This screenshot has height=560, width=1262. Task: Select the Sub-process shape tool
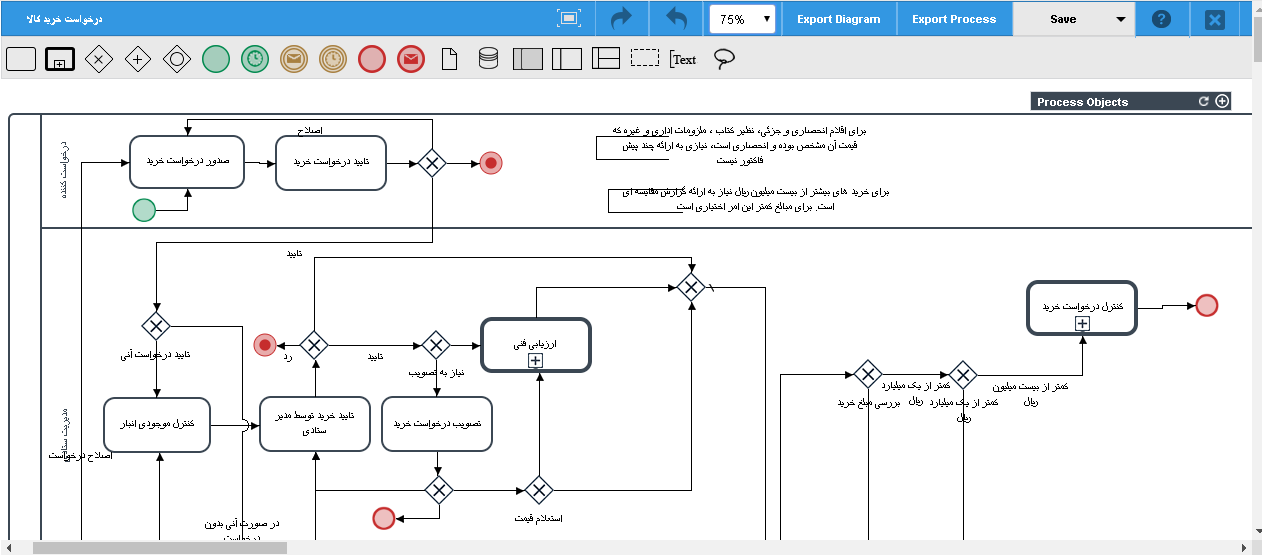[x=60, y=59]
